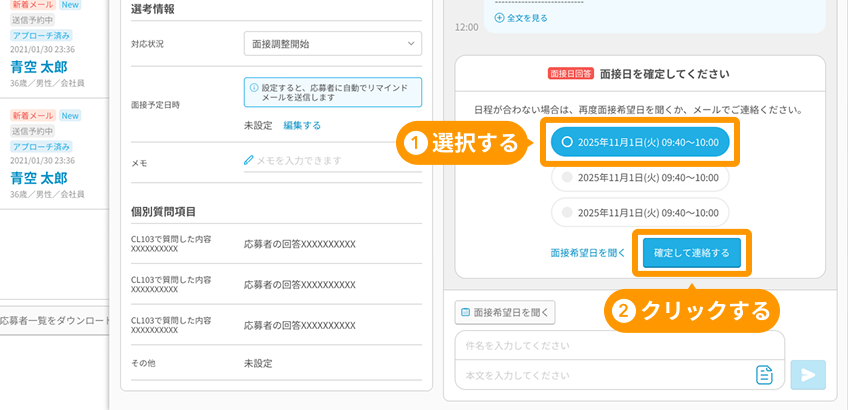Viewport: 848px width, 410px height.
Task: Click the 個別質問項目 section heading
Action: pos(163,211)
